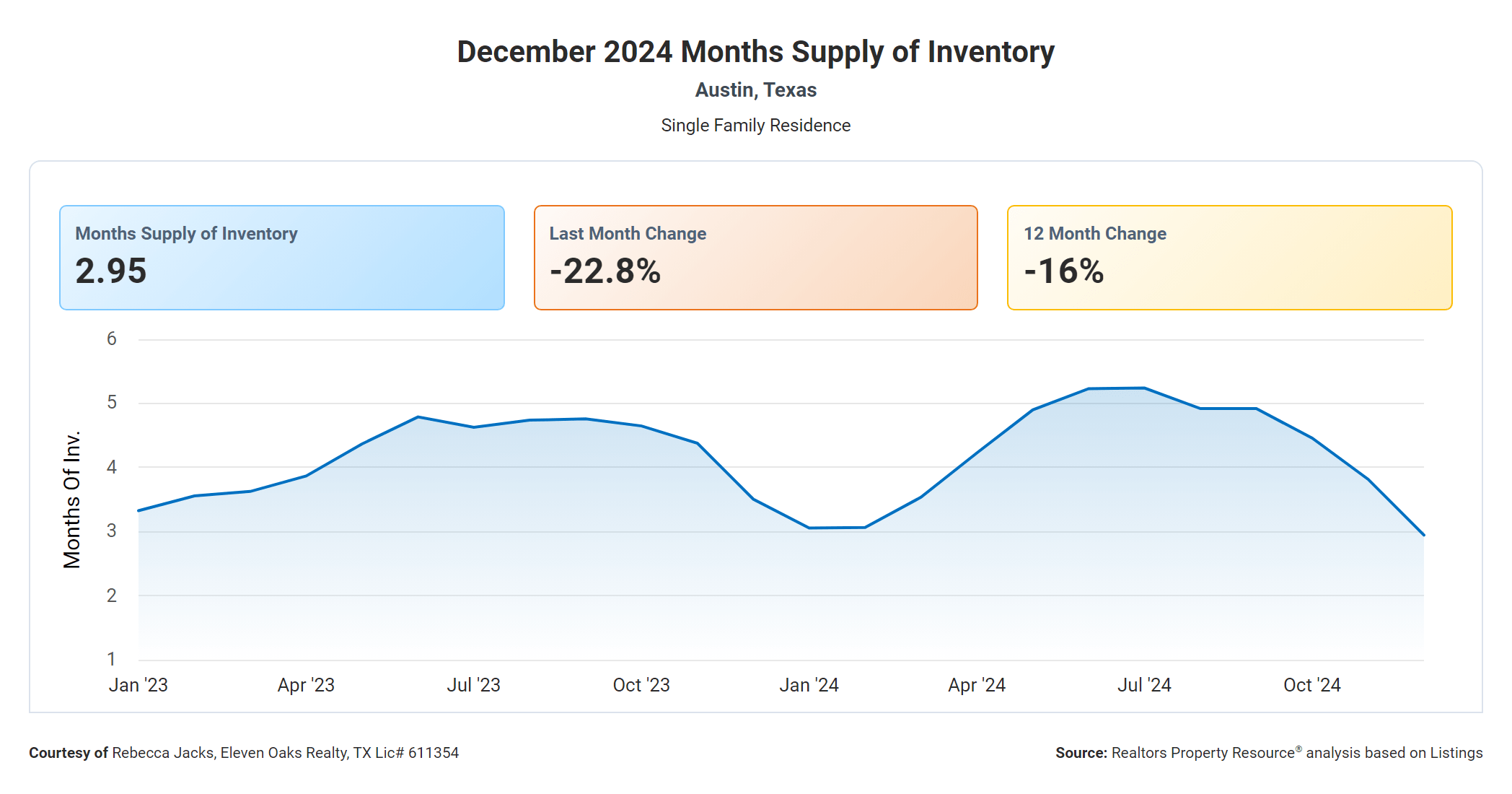Click the Months Of Inv. axis title

point(72,499)
